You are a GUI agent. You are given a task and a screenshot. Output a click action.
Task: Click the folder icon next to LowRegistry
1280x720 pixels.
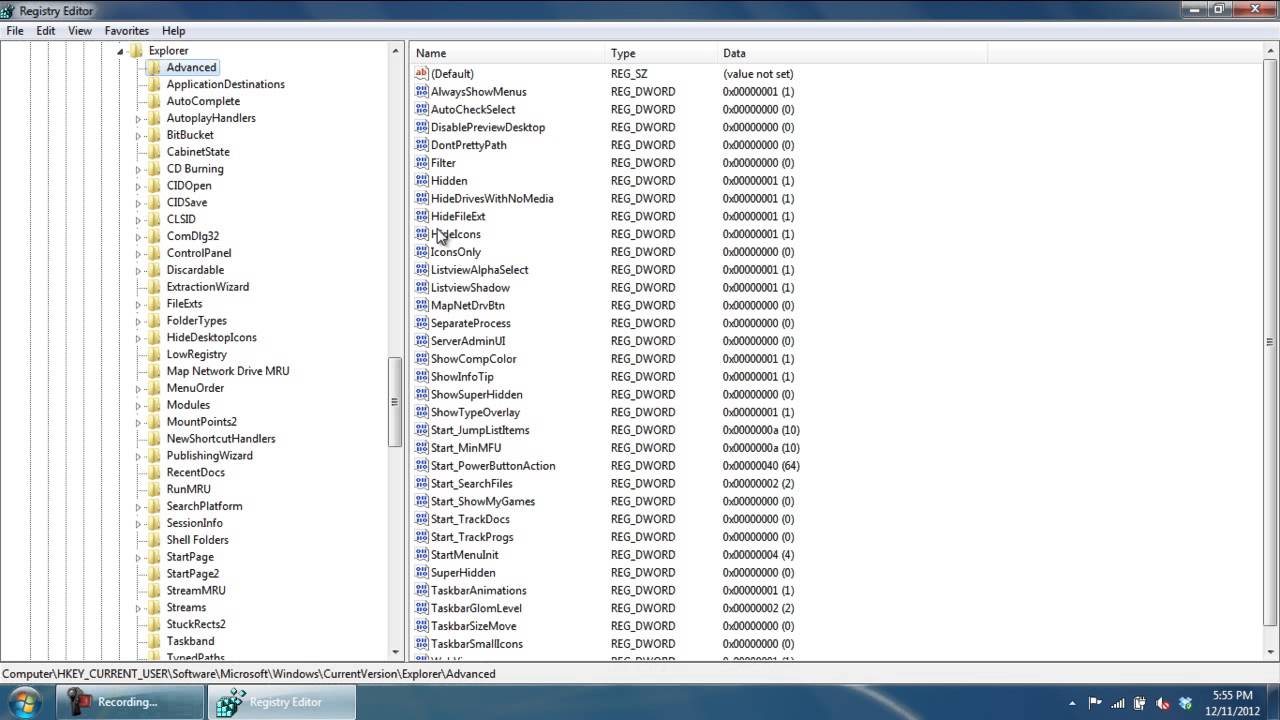point(153,354)
